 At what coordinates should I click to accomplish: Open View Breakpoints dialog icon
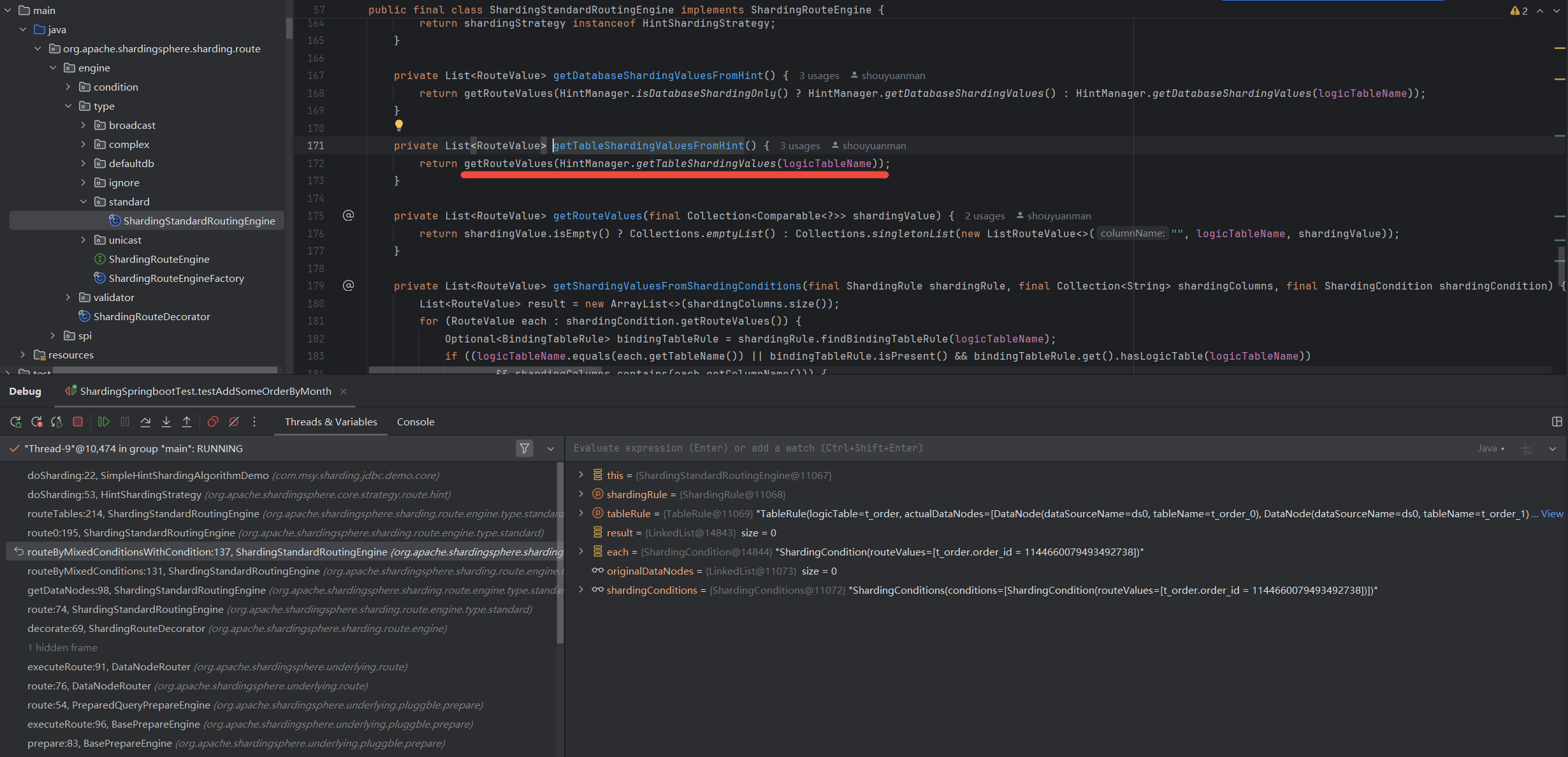[213, 422]
